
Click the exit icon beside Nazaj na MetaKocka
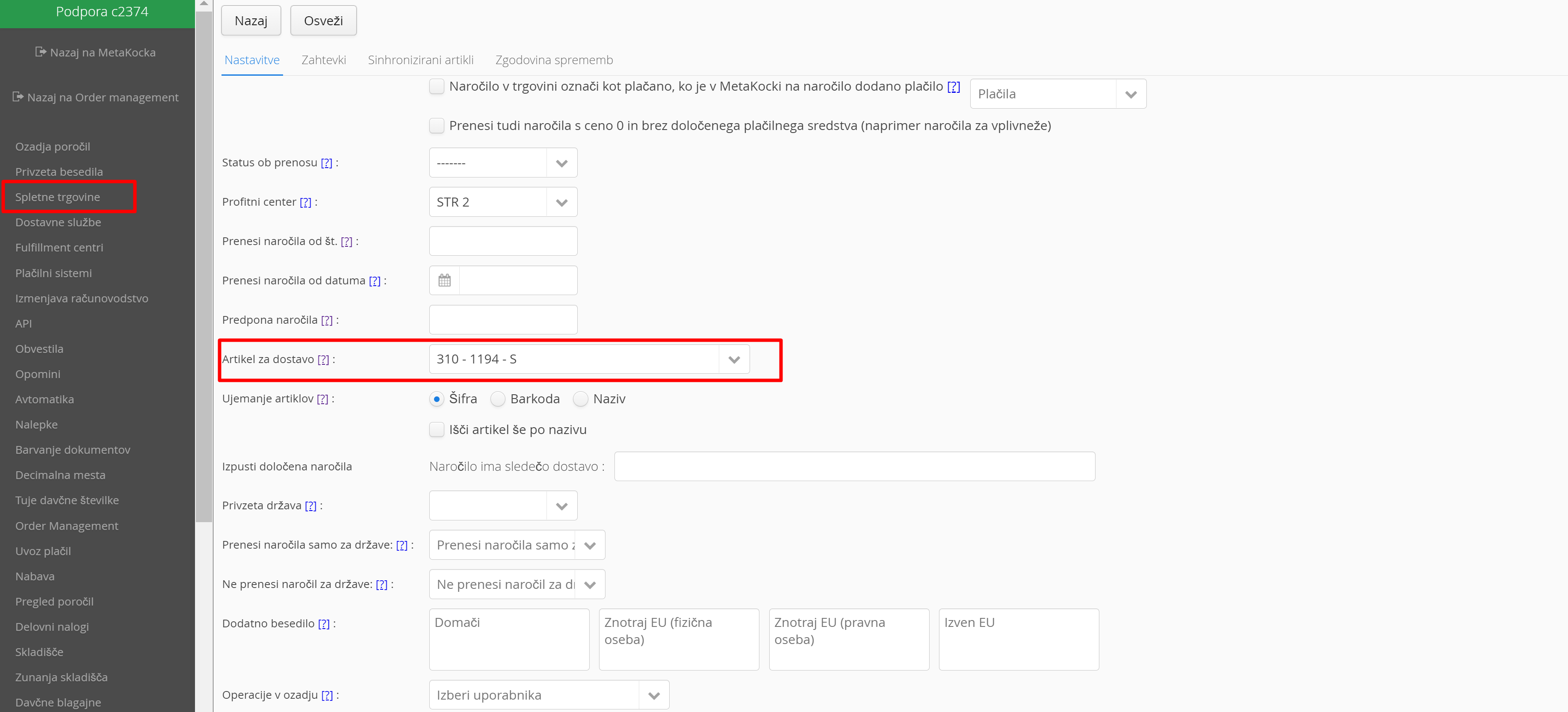pyautogui.click(x=41, y=52)
